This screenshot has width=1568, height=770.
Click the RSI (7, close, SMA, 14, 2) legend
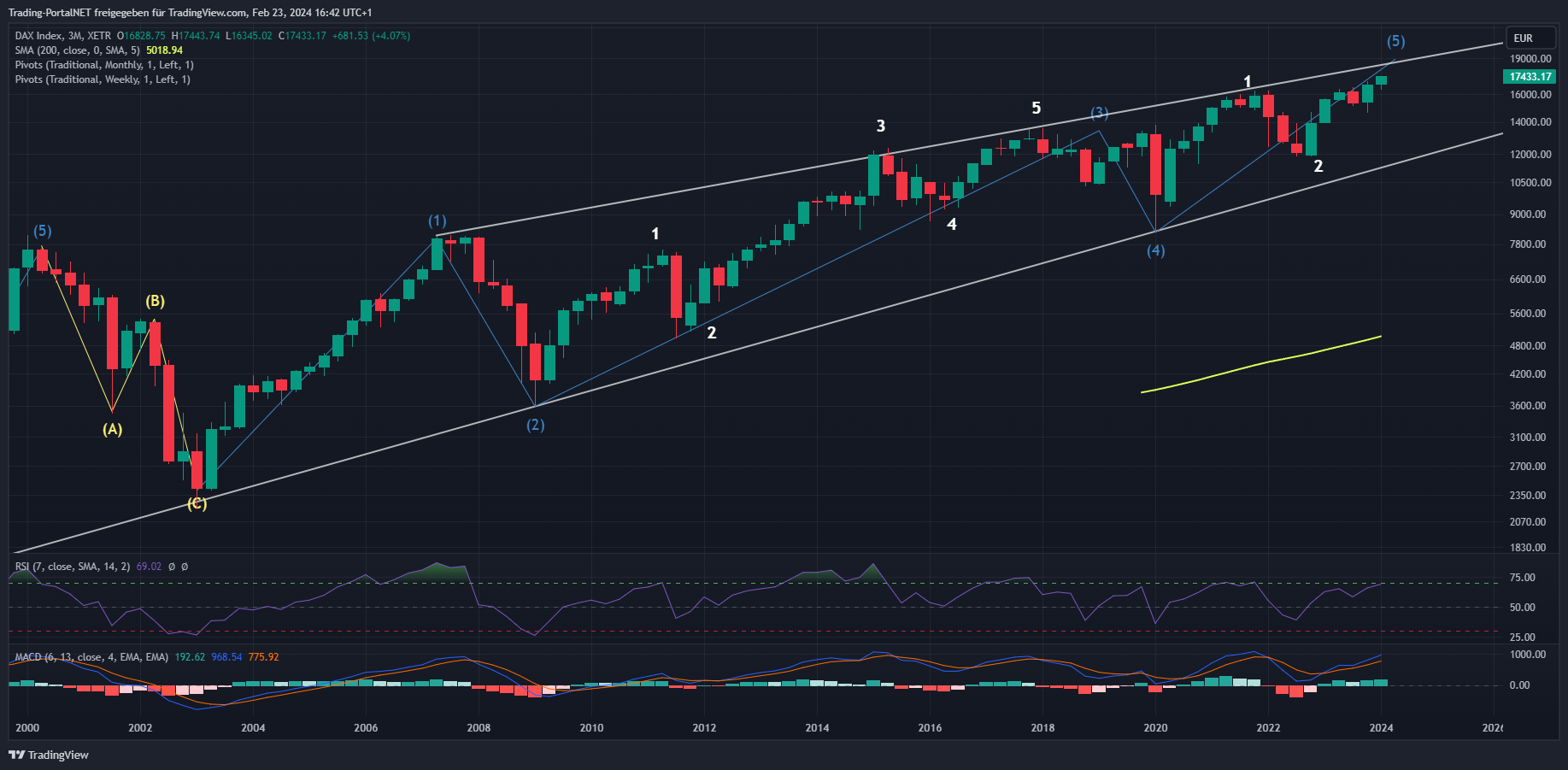tap(73, 567)
